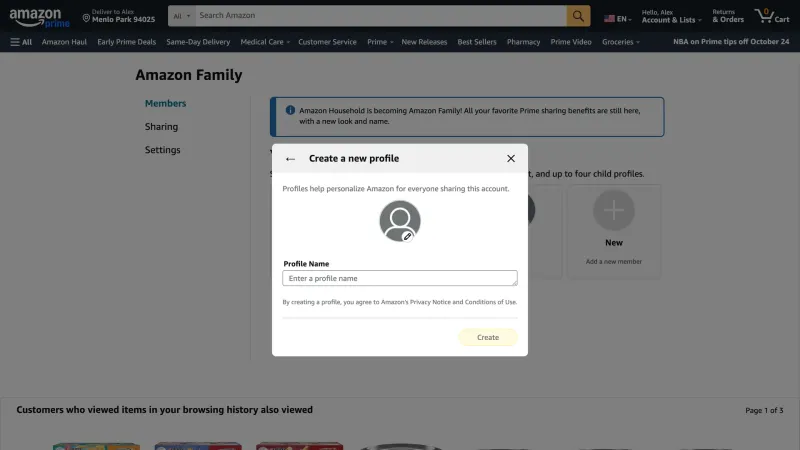Select the Settings sidebar tab
800x450 pixels.
pos(162,149)
